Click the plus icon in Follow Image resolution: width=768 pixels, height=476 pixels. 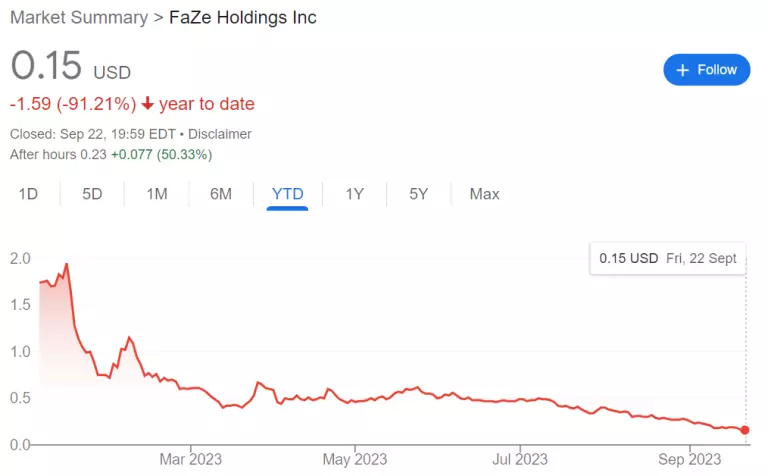click(x=683, y=70)
